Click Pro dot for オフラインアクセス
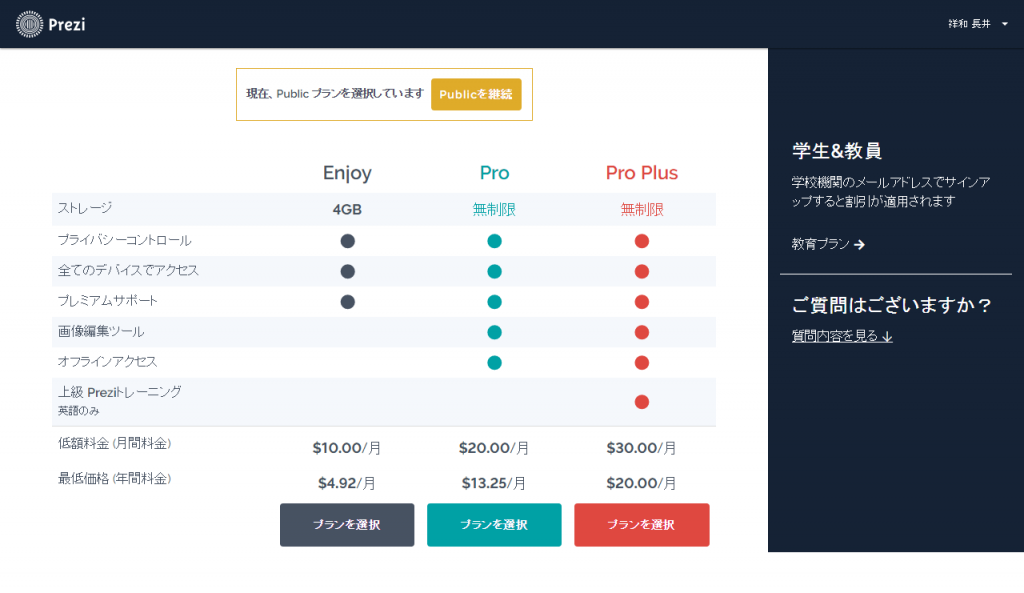 coord(494,362)
